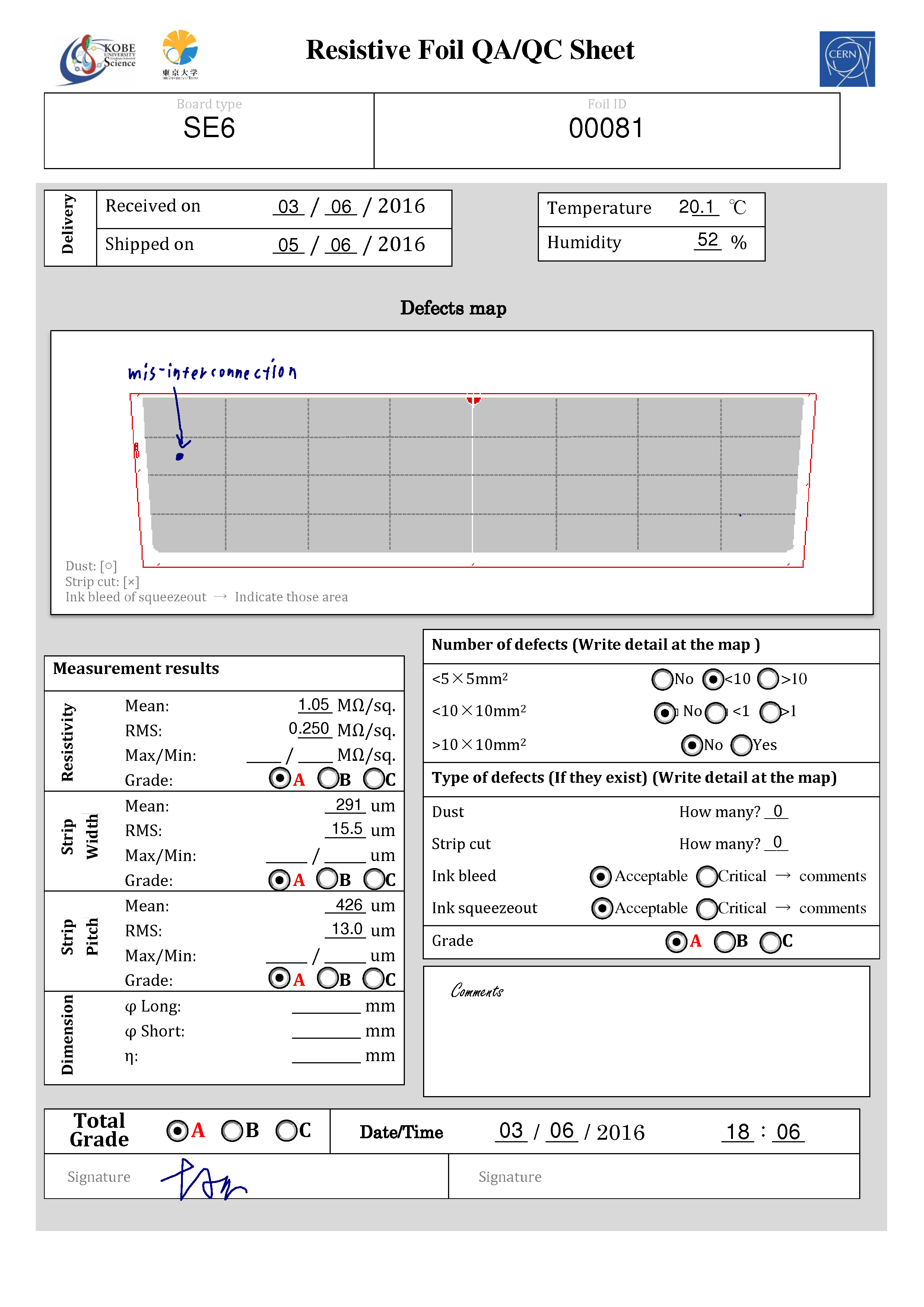
Task: Click Strip cut How many count field
Action: click(777, 842)
